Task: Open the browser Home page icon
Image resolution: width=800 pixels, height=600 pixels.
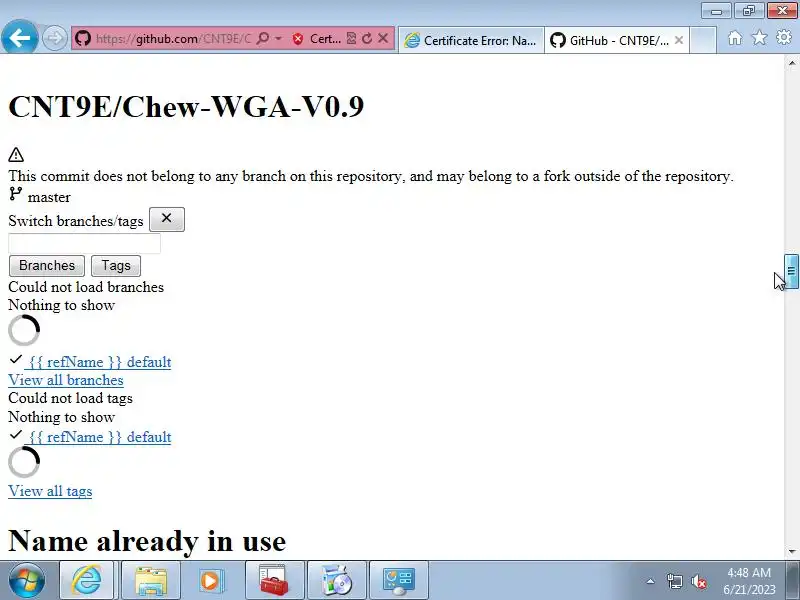Action: tap(735, 38)
